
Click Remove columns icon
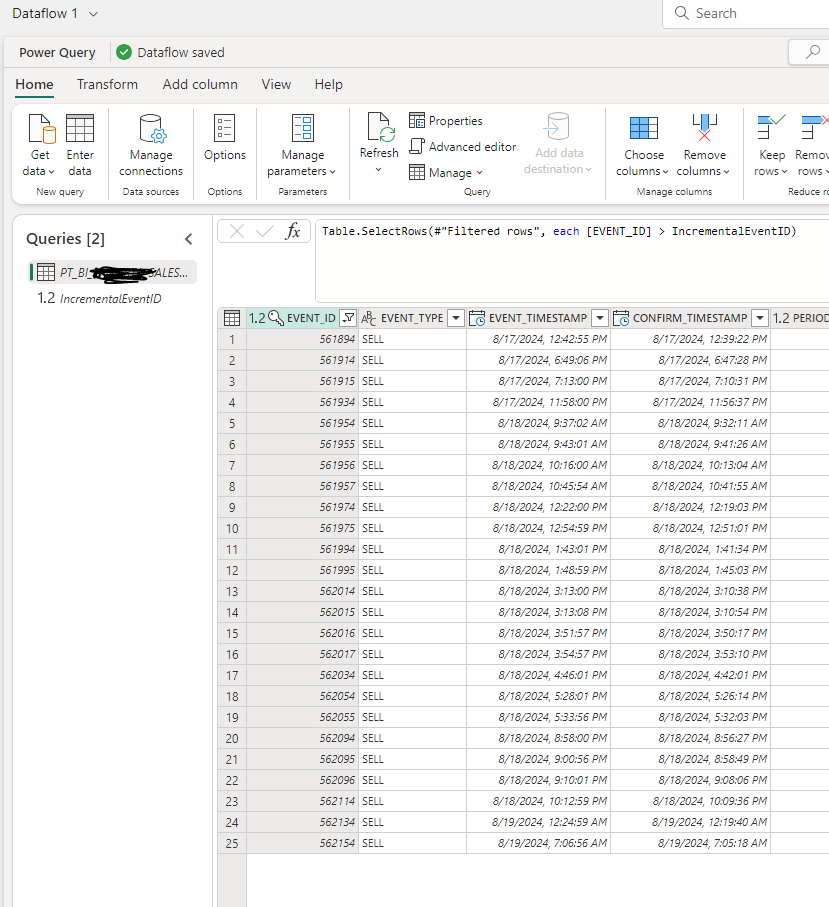[x=704, y=128]
